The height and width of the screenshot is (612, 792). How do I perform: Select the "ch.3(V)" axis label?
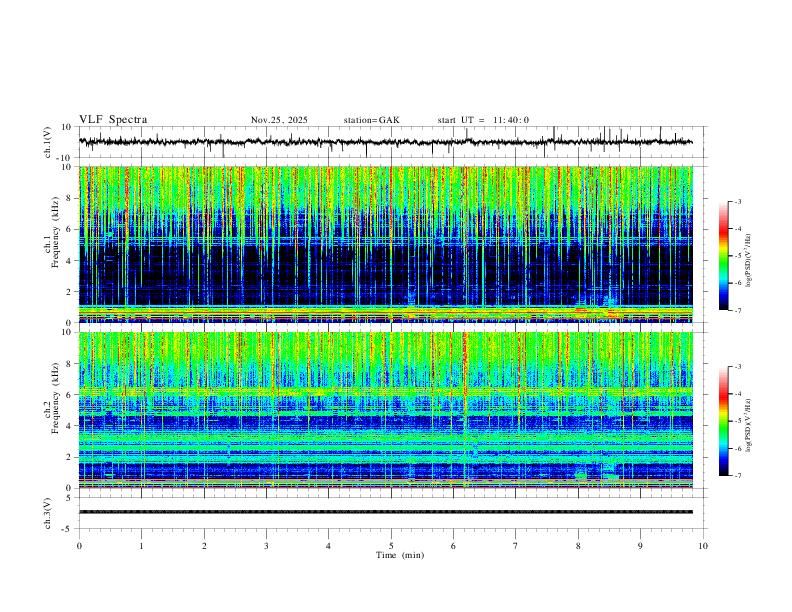point(48,513)
